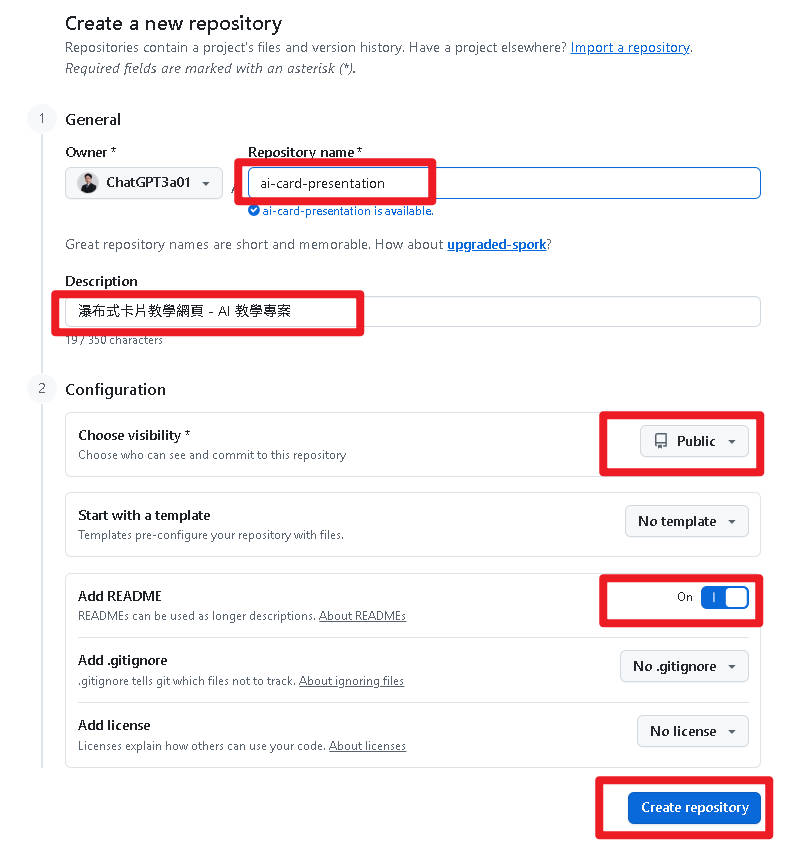The height and width of the screenshot is (851, 809).
Task: Click the step 2 Configuration number marker
Action: click(x=42, y=388)
